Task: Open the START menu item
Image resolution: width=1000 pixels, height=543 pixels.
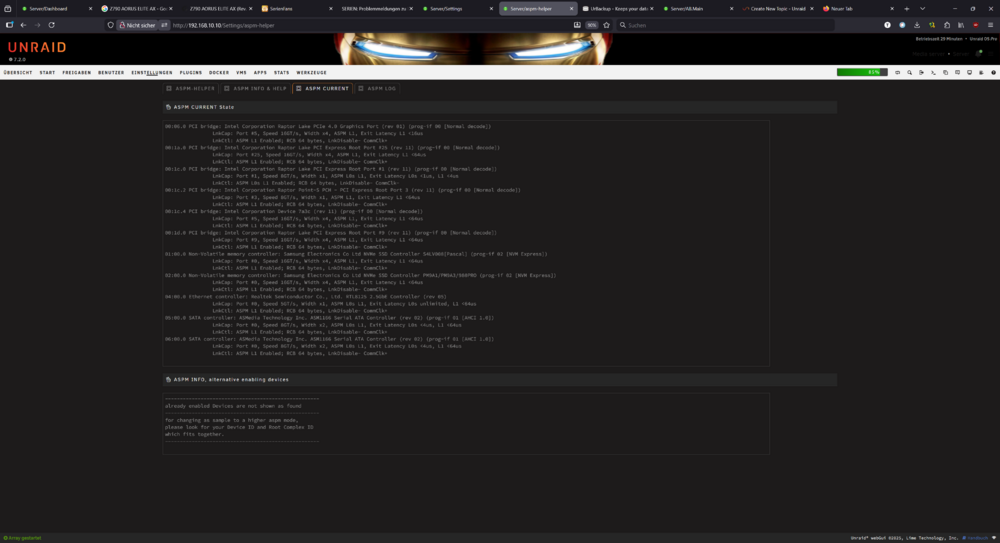Action: tap(47, 73)
